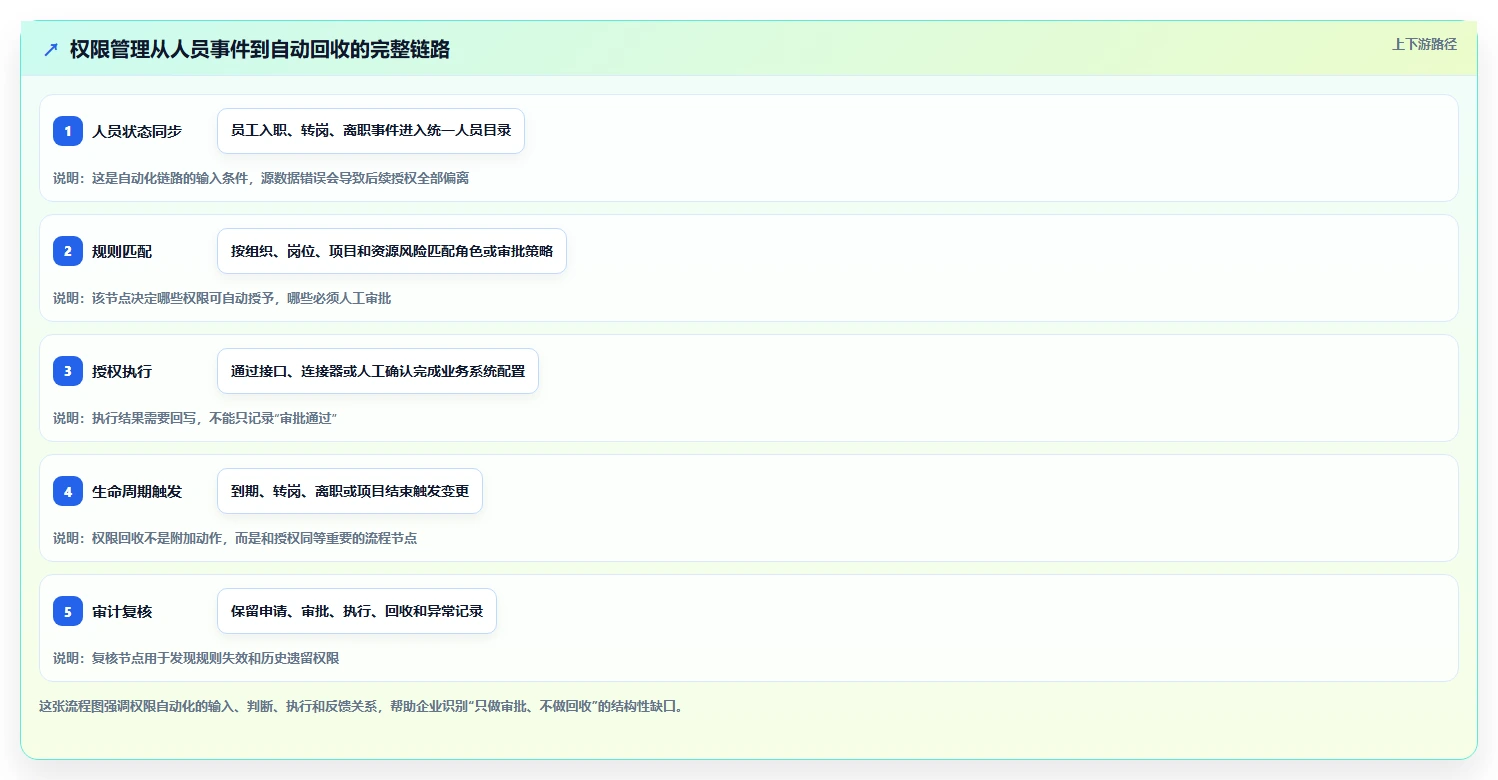Viewport: 1498px width, 780px height.
Task: Click the 审计复核 step label
Action: [122, 611]
